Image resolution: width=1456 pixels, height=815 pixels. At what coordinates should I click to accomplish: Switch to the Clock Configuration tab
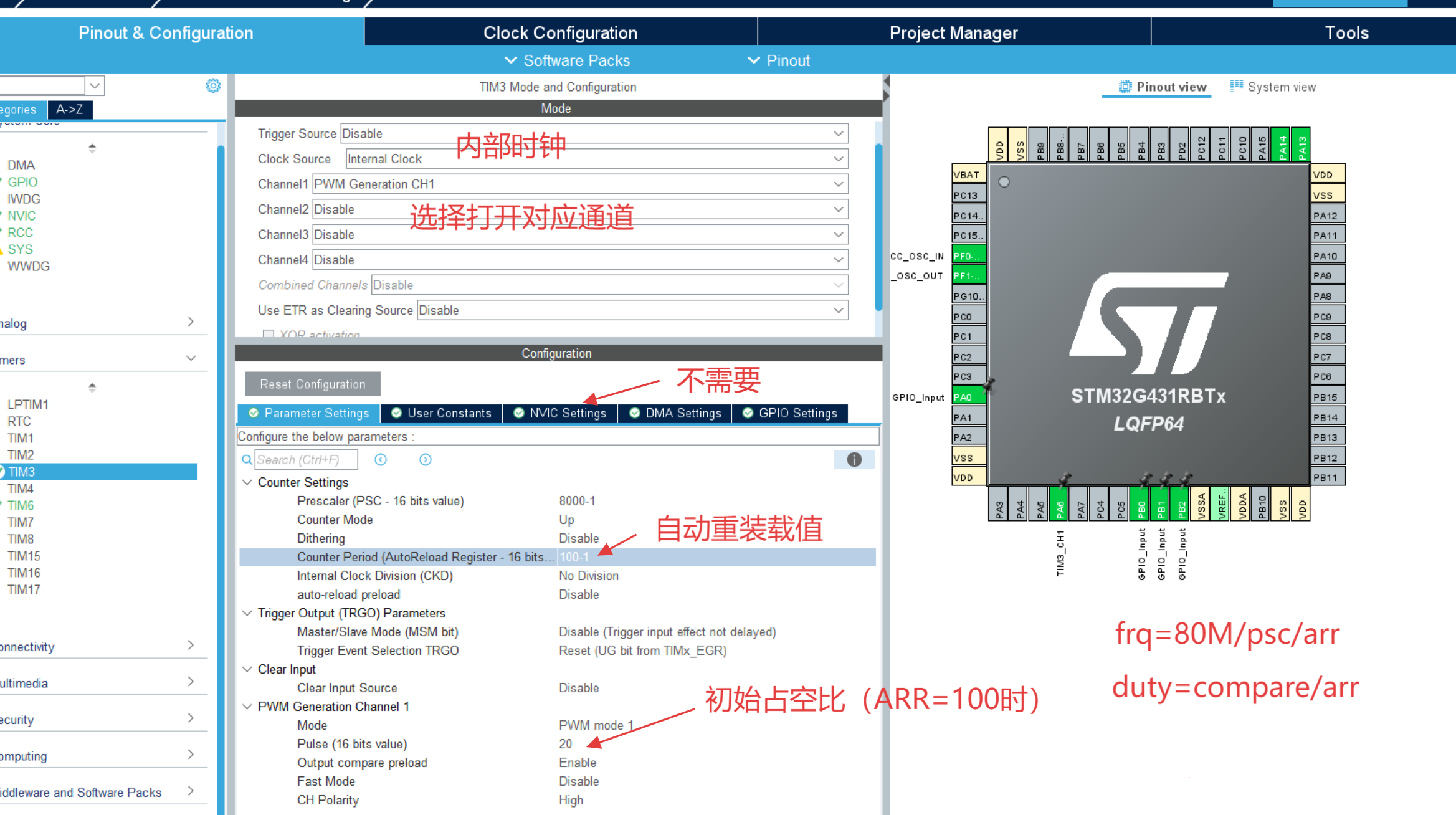click(560, 32)
